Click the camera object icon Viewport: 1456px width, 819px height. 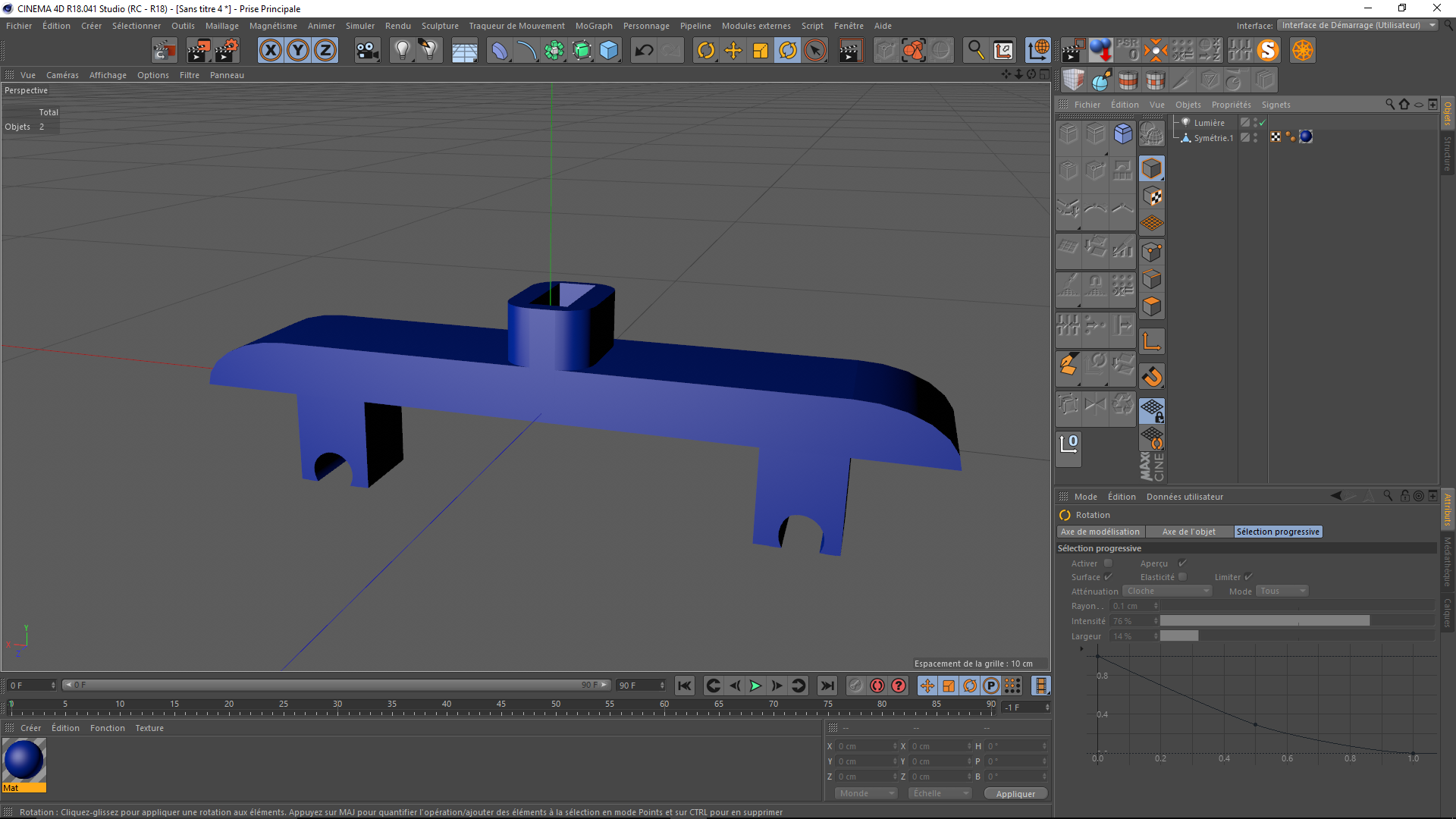[367, 51]
